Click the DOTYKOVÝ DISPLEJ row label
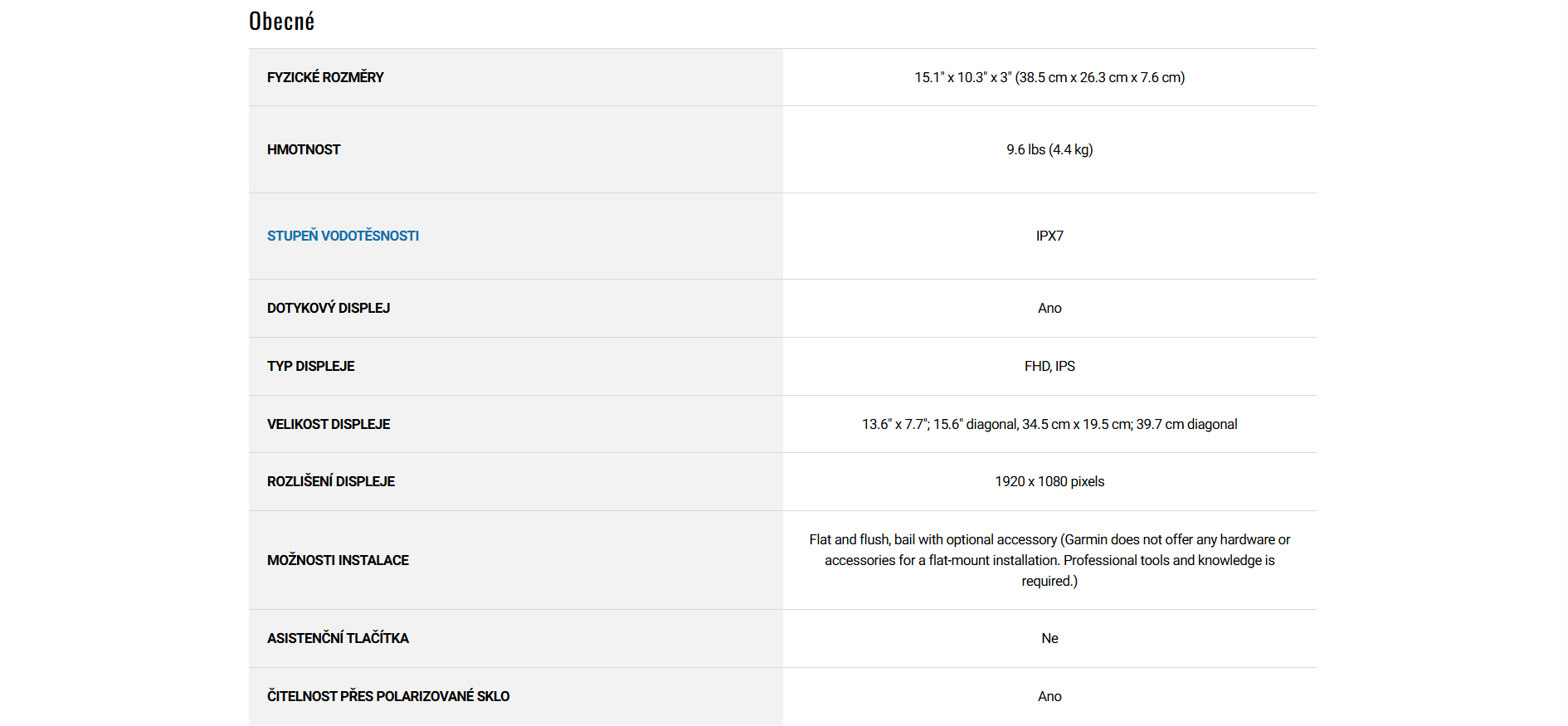Screen dimensions: 1568x726 click(x=329, y=308)
